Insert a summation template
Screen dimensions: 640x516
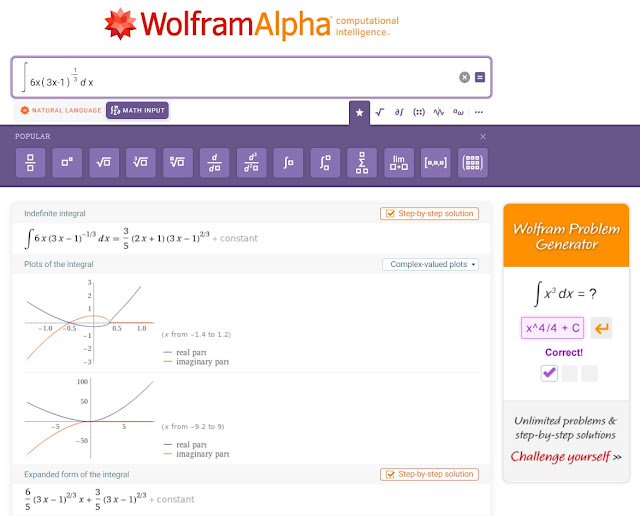362,163
